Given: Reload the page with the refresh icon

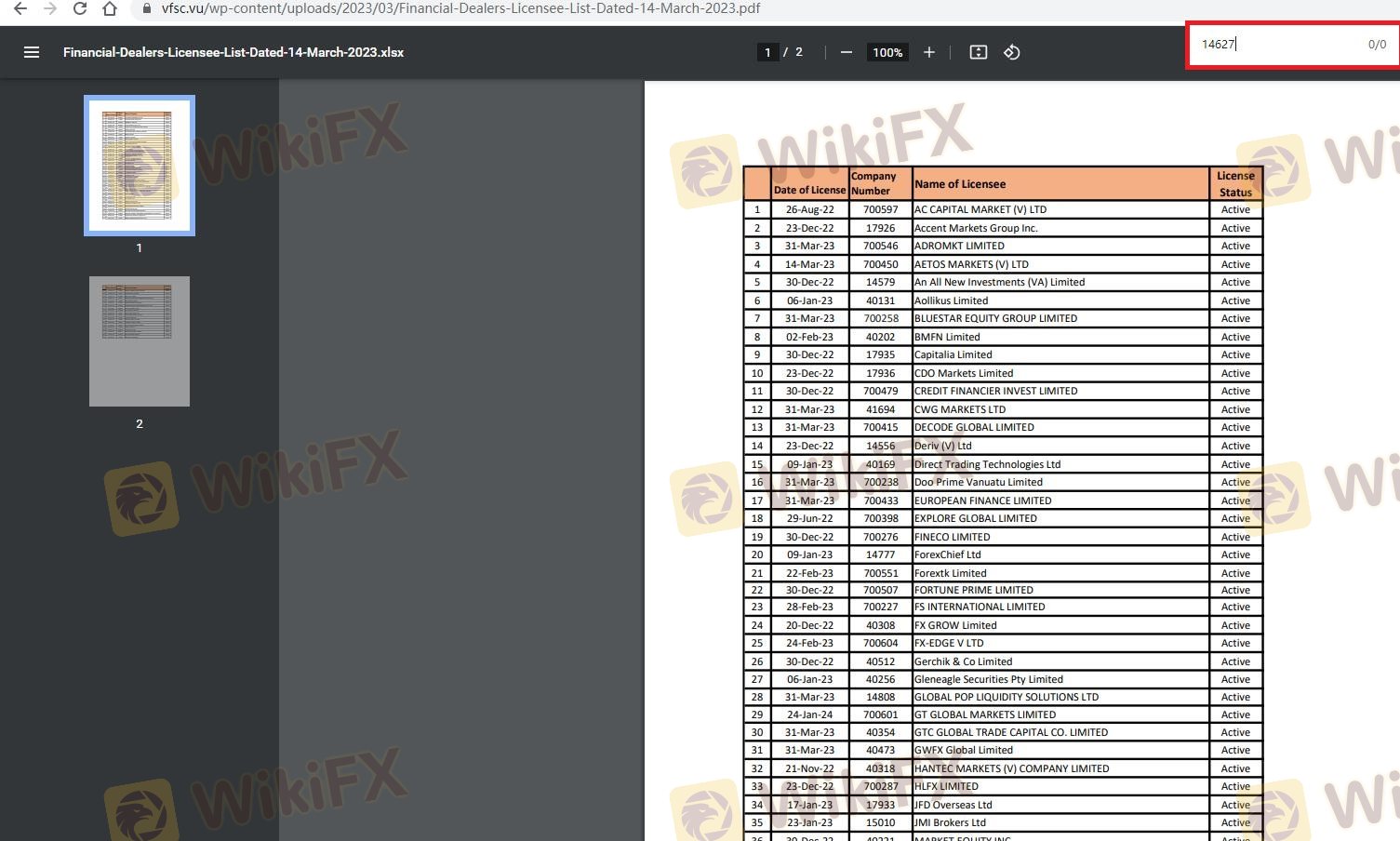Looking at the screenshot, I should pyautogui.click(x=80, y=8).
